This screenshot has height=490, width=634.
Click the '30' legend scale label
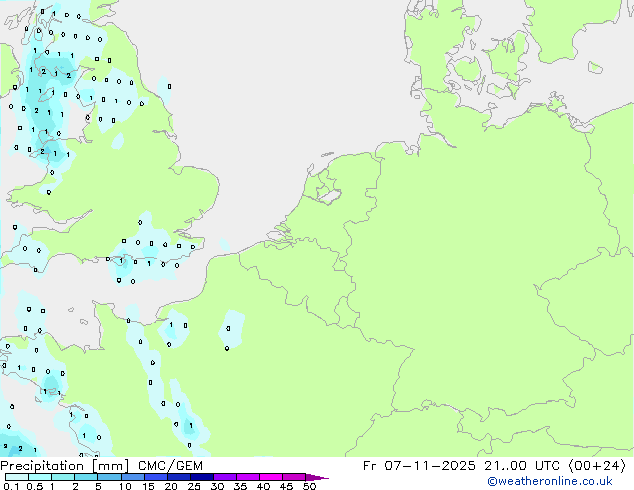coord(217,486)
